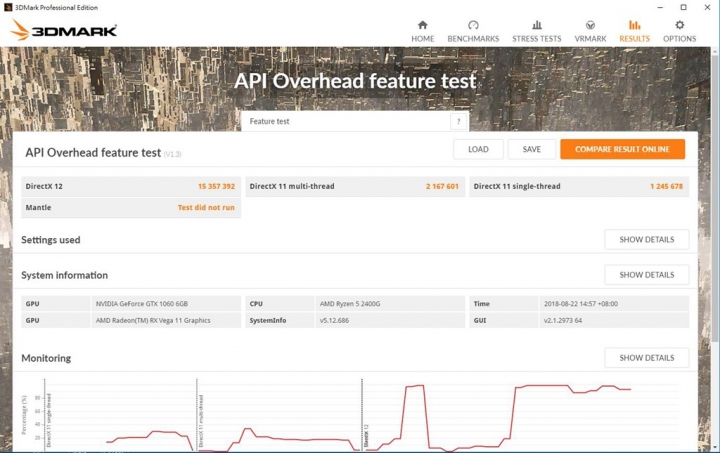Click the Results bars icon
The image size is (720, 453).
(634, 25)
